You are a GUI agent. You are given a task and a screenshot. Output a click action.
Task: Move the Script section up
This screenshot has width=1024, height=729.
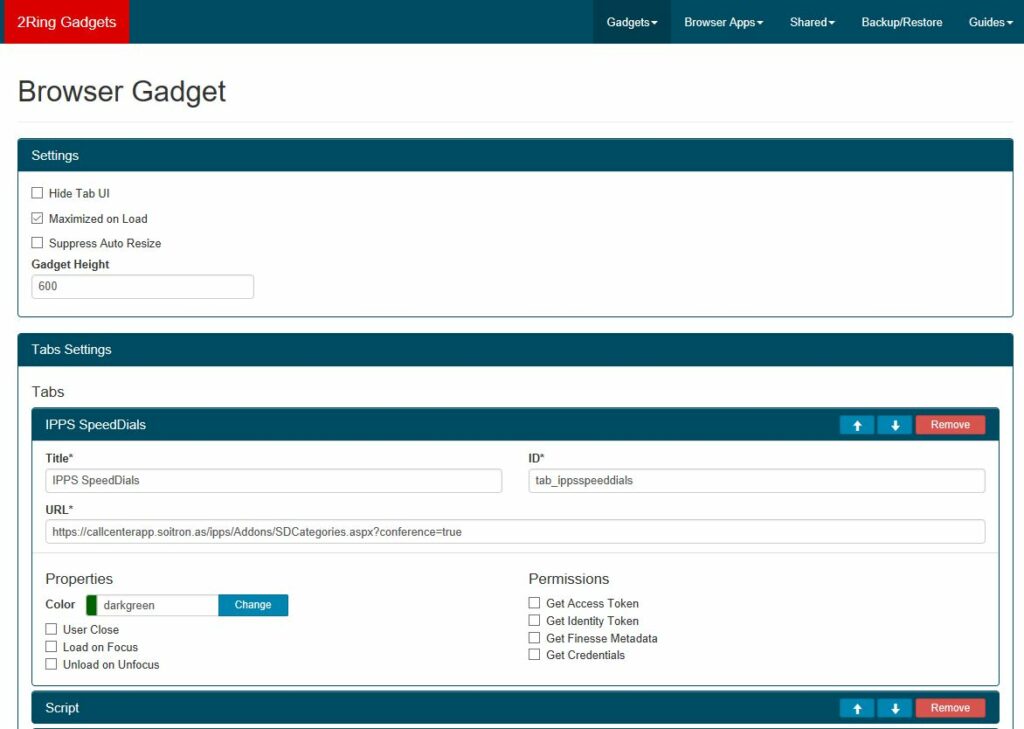click(857, 707)
